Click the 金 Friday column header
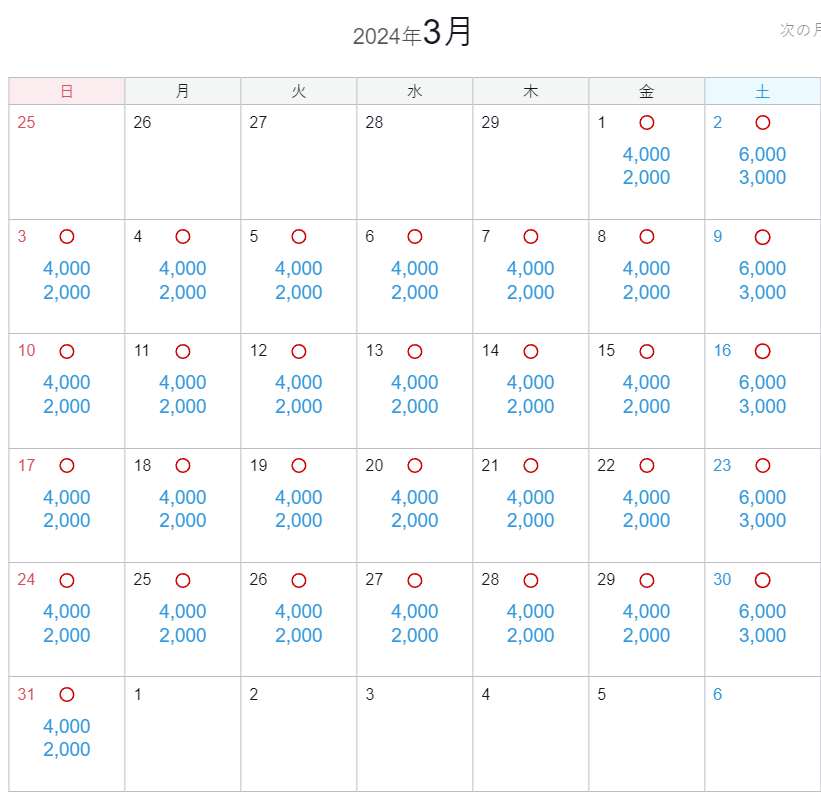This screenshot has height=794, width=821. pos(647,91)
